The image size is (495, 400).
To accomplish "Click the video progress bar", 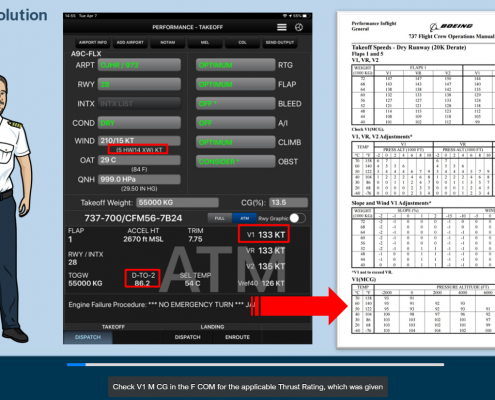I will coord(255,365).
